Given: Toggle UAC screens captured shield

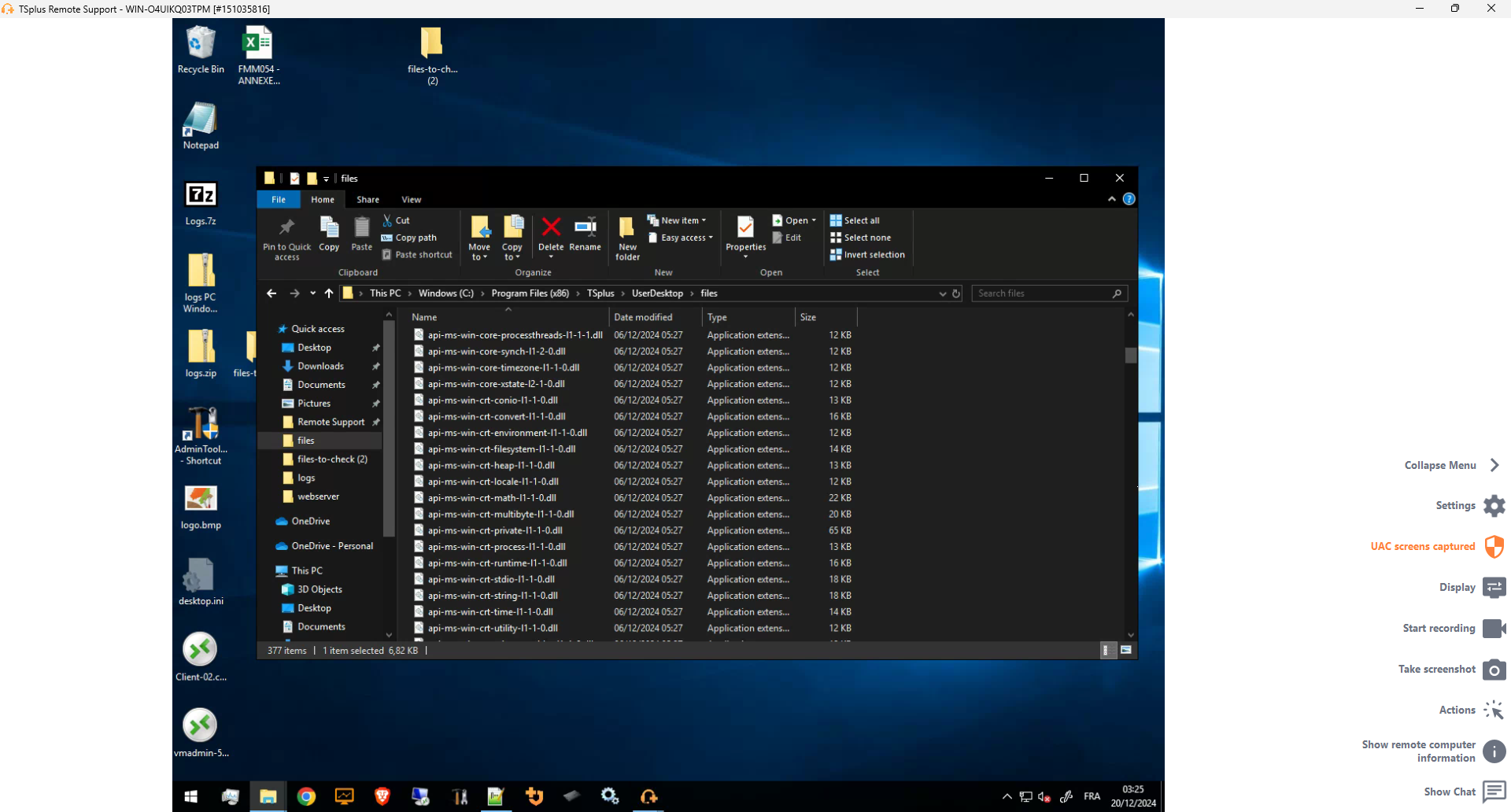Looking at the screenshot, I should (1494, 547).
